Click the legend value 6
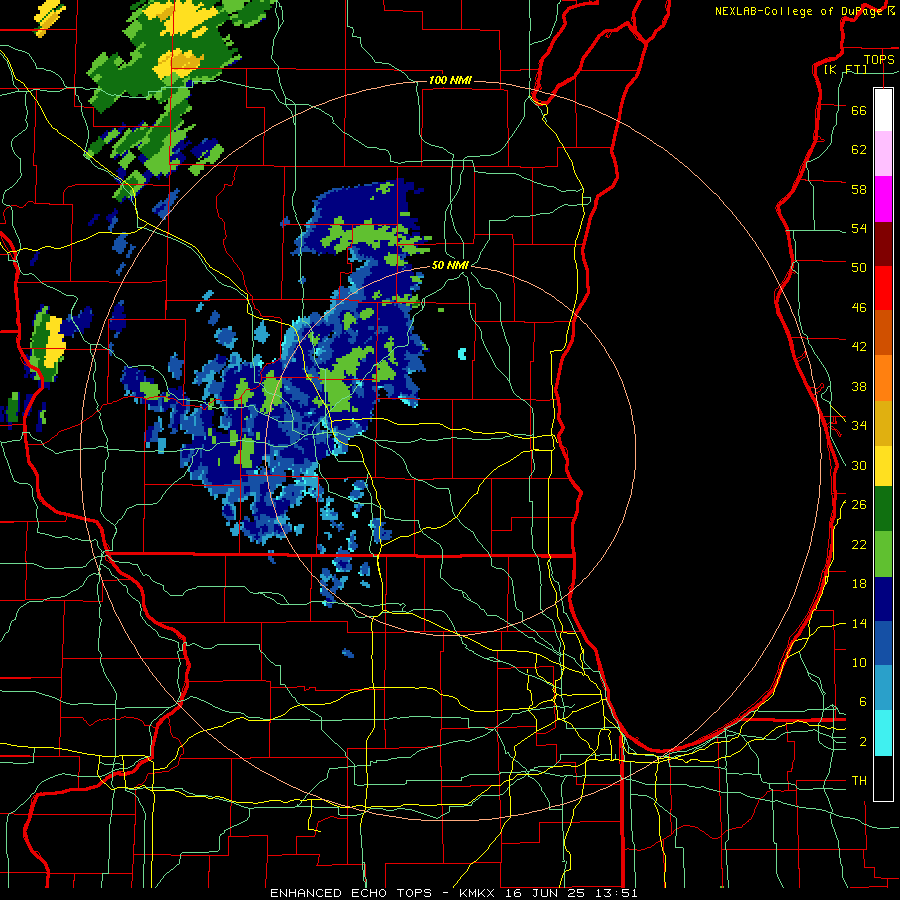Image resolution: width=900 pixels, height=900 pixels. tap(863, 701)
